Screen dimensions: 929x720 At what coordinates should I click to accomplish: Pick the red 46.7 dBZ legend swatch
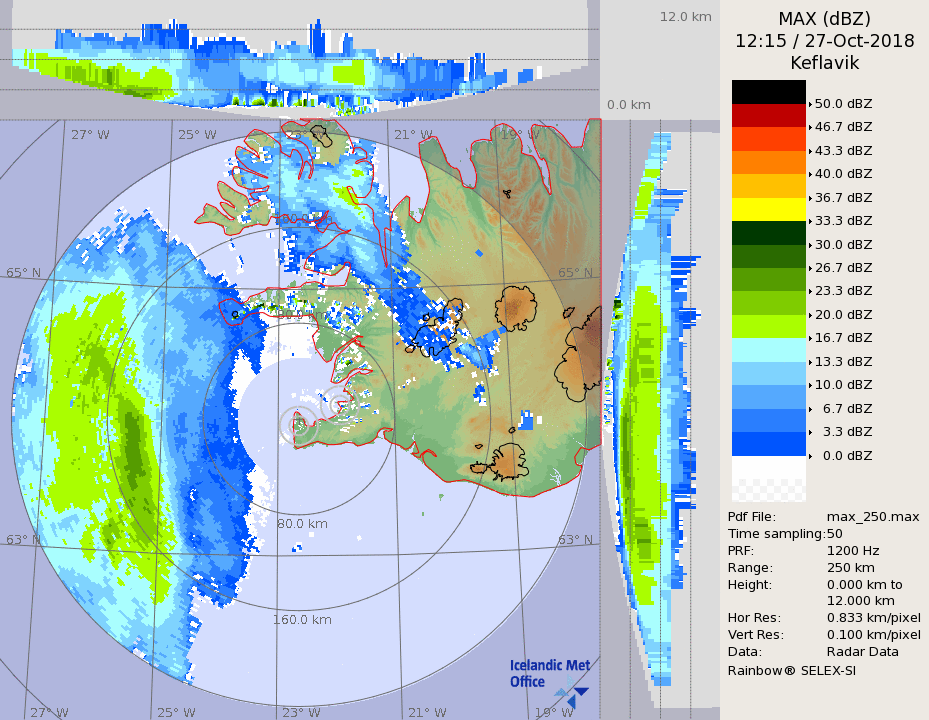[x=768, y=115]
